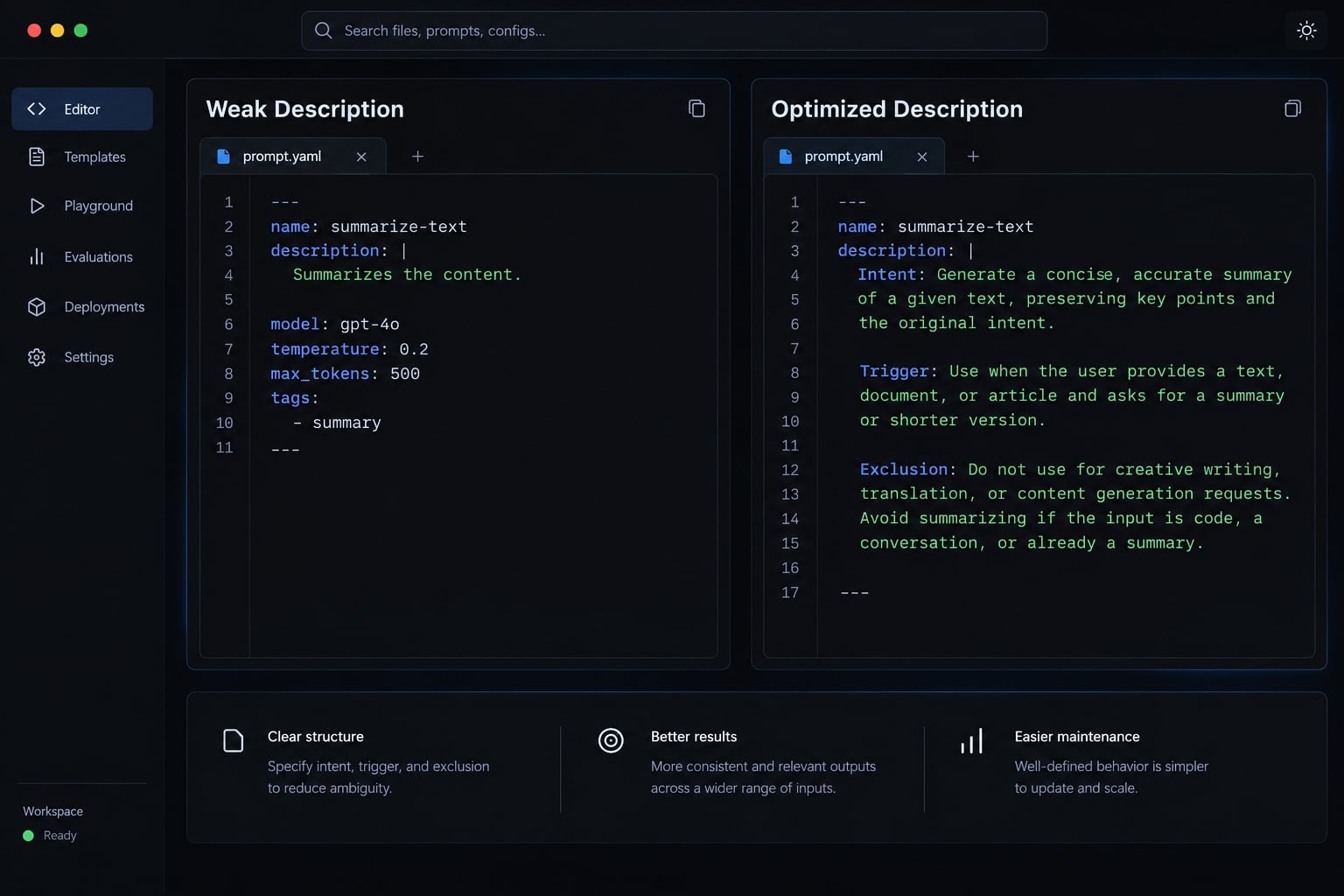
Task: Go to Playground in the sidebar
Action: [x=82, y=206]
